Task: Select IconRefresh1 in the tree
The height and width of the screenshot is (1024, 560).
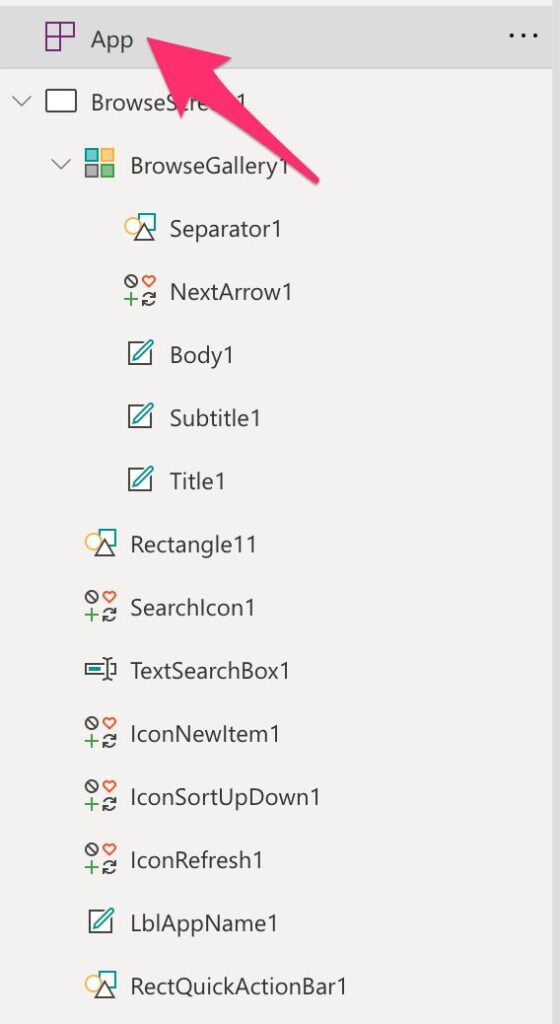Action: pyautogui.click(x=196, y=860)
